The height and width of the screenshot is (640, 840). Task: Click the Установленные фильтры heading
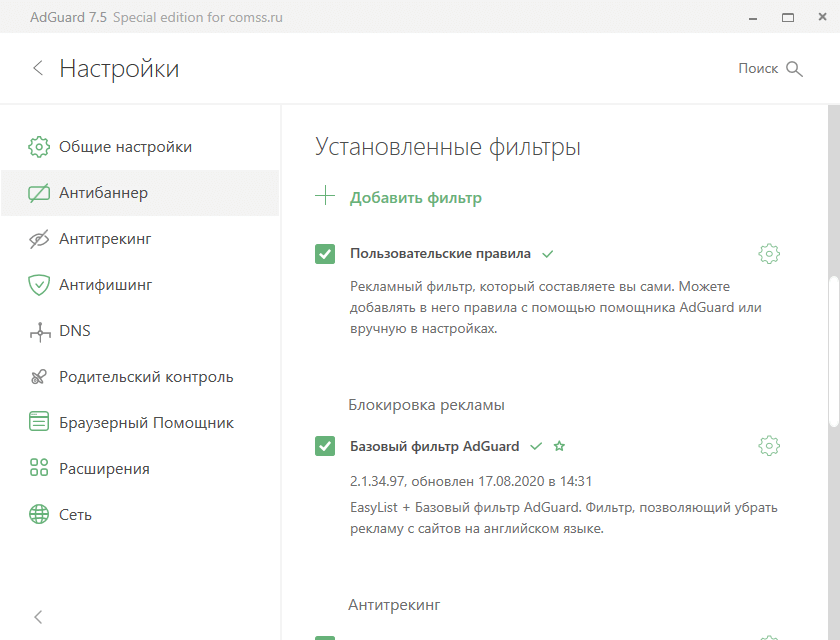(448, 147)
